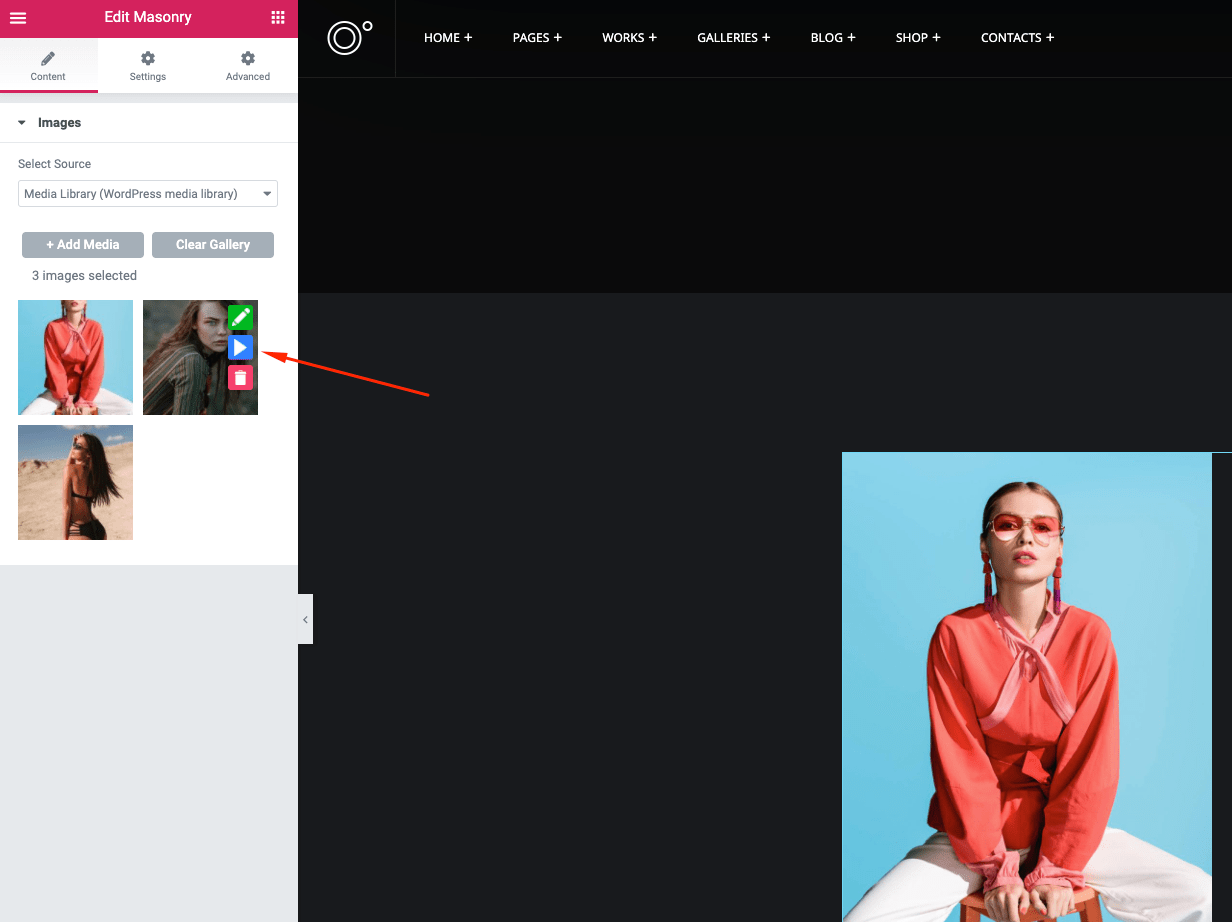Switch to the Settings tab
The width and height of the screenshot is (1232, 922).
click(148, 66)
